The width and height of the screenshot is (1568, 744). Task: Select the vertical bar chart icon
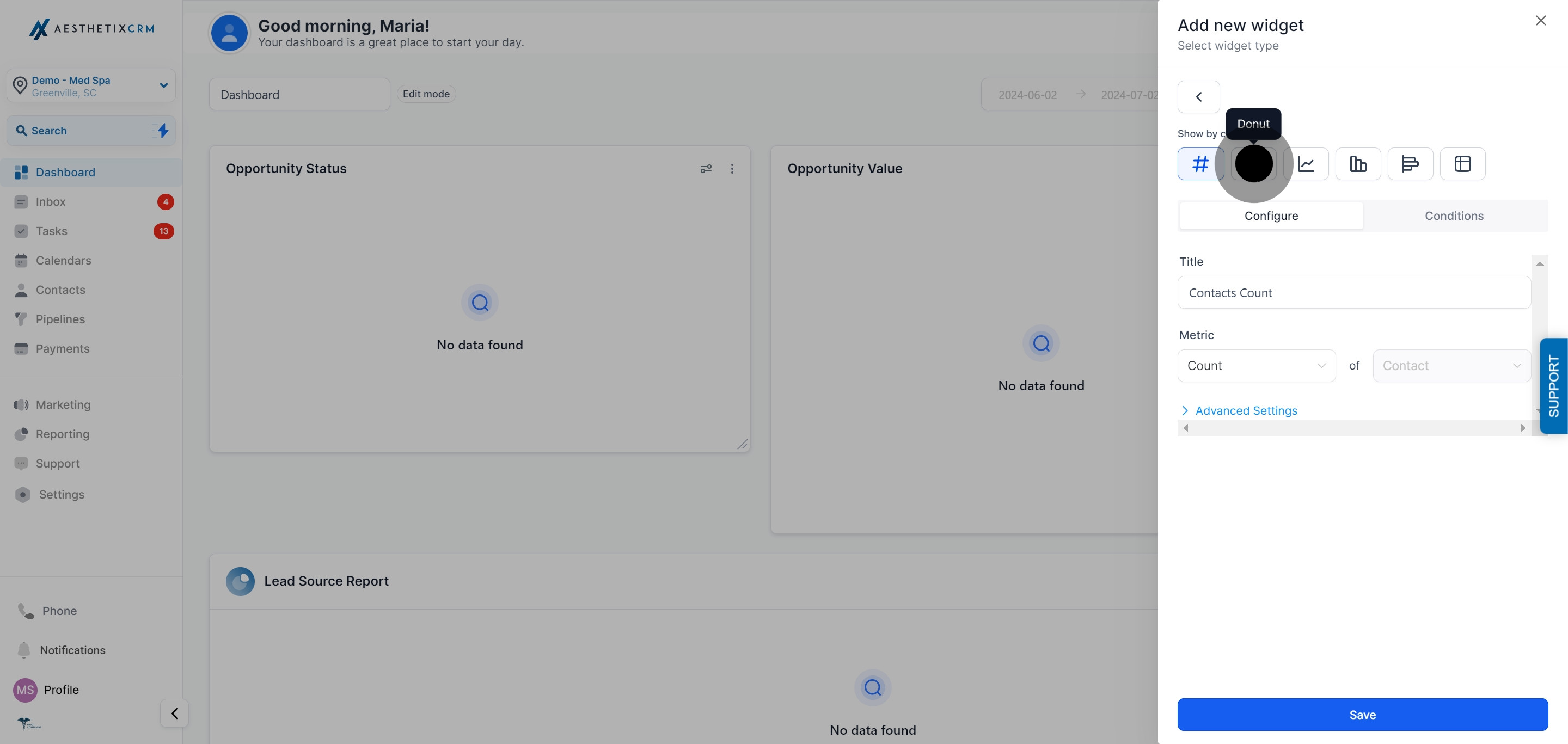coord(1357,164)
